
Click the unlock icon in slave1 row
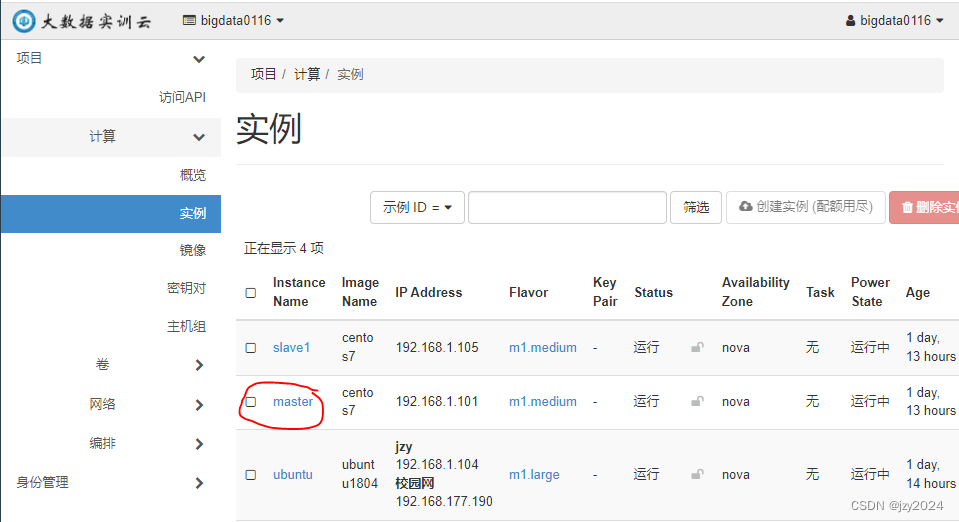pos(697,347)
